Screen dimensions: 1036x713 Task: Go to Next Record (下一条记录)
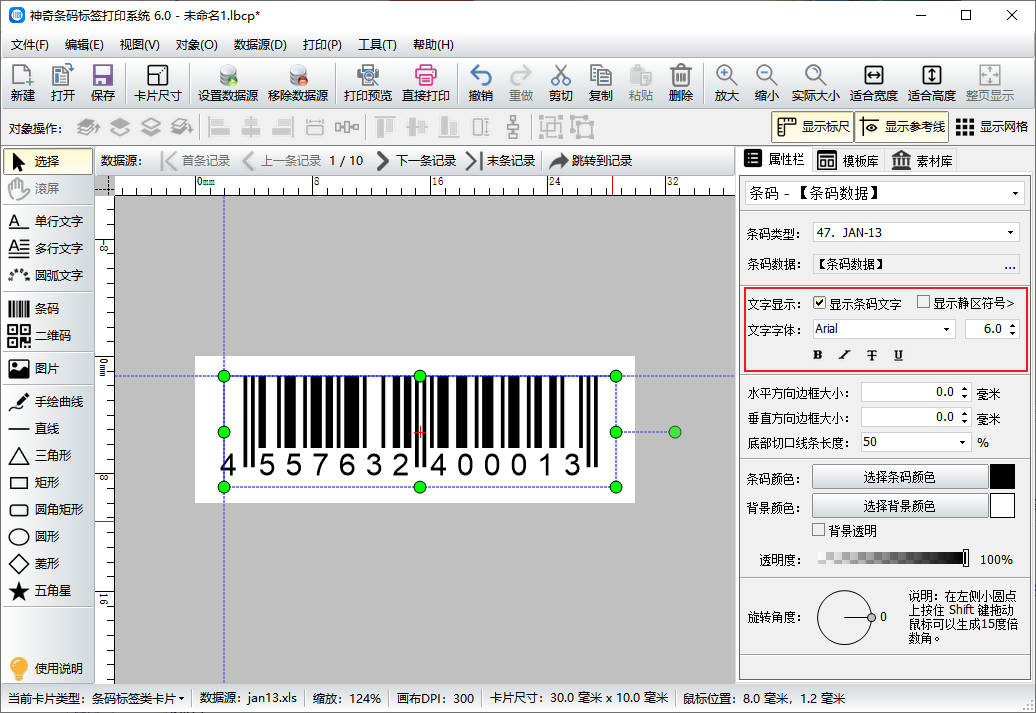click(417, 161)
